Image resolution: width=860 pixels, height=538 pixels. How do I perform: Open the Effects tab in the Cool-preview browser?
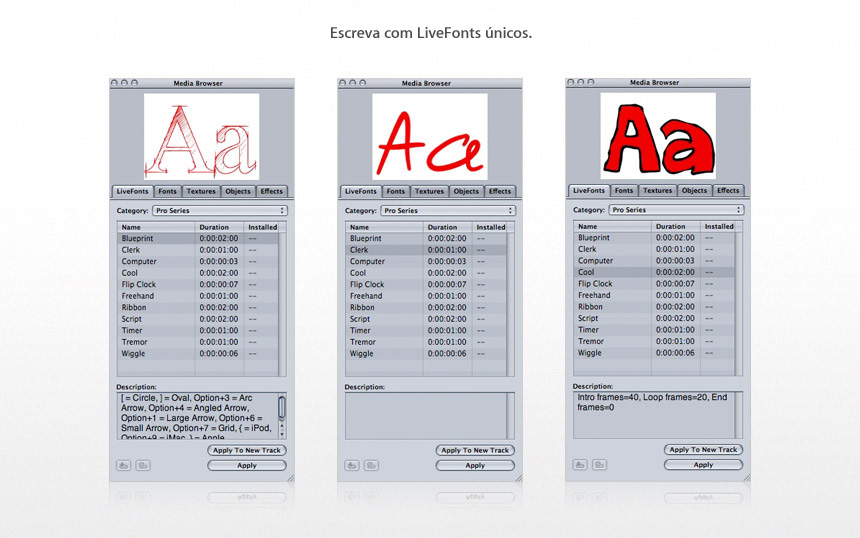728,190
